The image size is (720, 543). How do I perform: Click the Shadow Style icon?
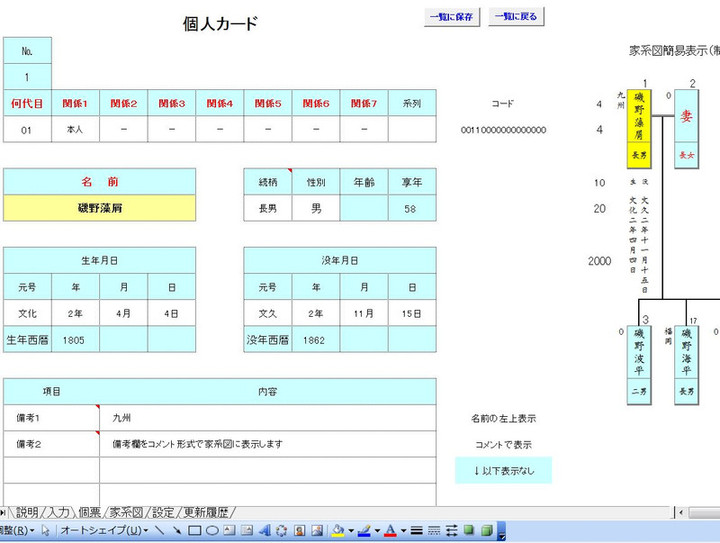pos(469,531)
